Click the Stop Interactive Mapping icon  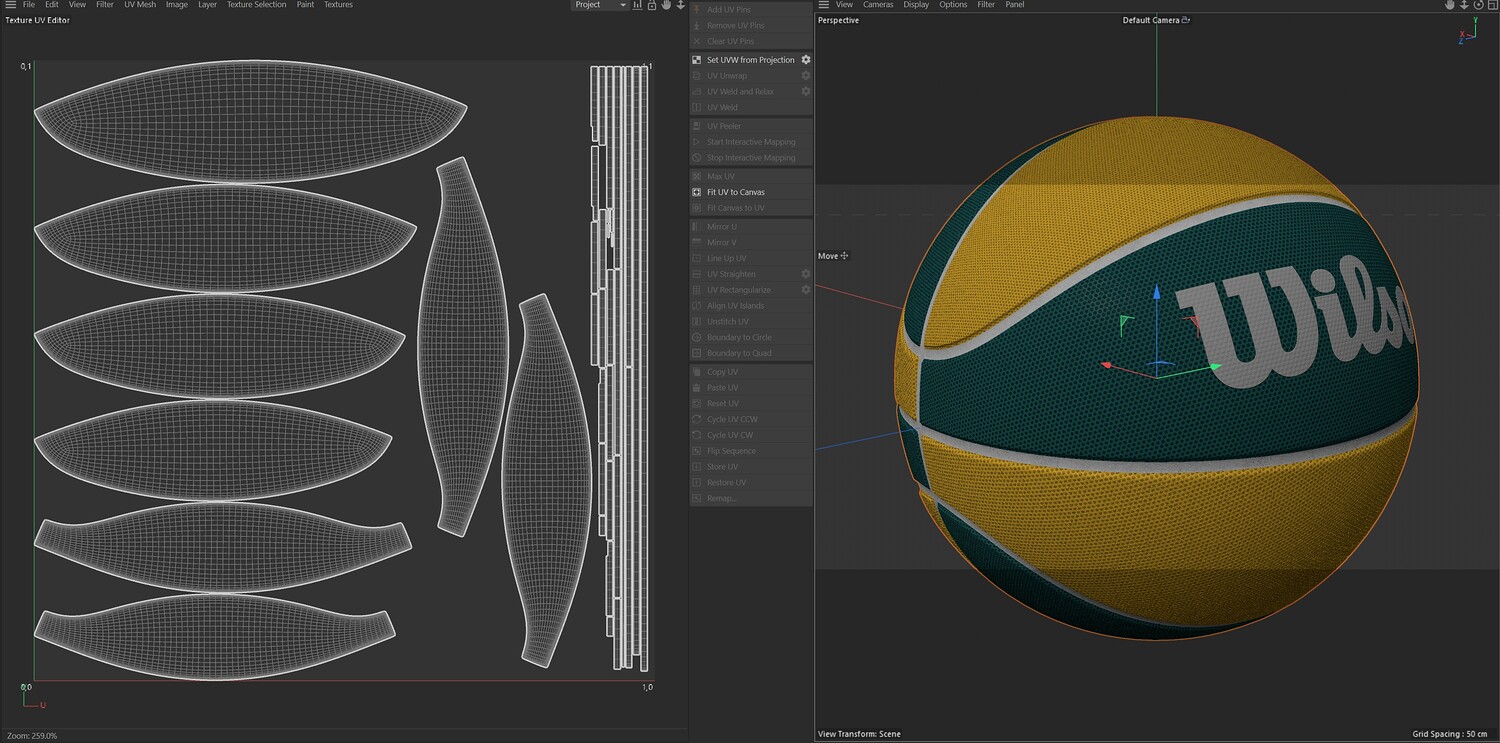click(697, 158)
